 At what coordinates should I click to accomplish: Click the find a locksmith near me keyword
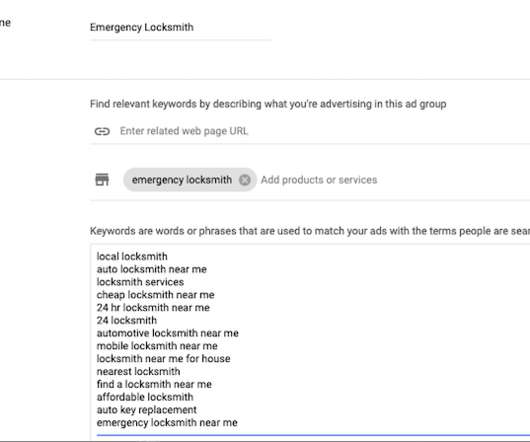tap(154, 385)
